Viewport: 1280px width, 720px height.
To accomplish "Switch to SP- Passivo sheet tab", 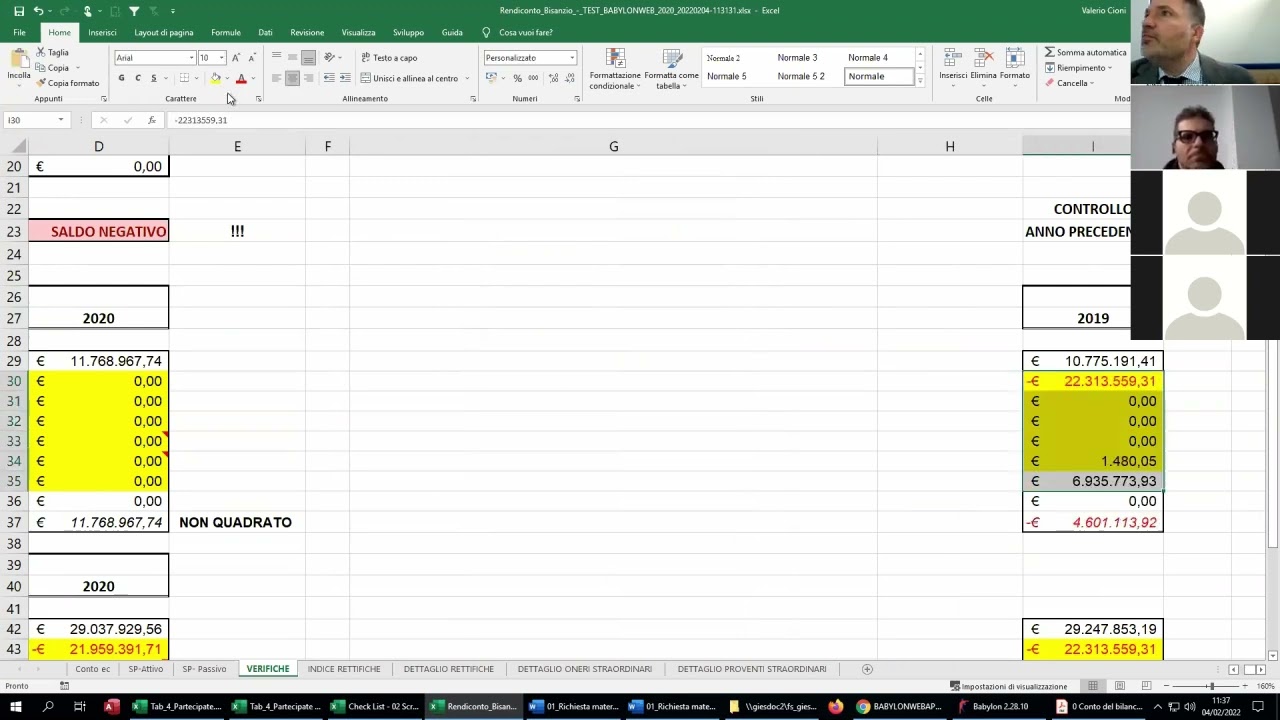I will point(204,669).
